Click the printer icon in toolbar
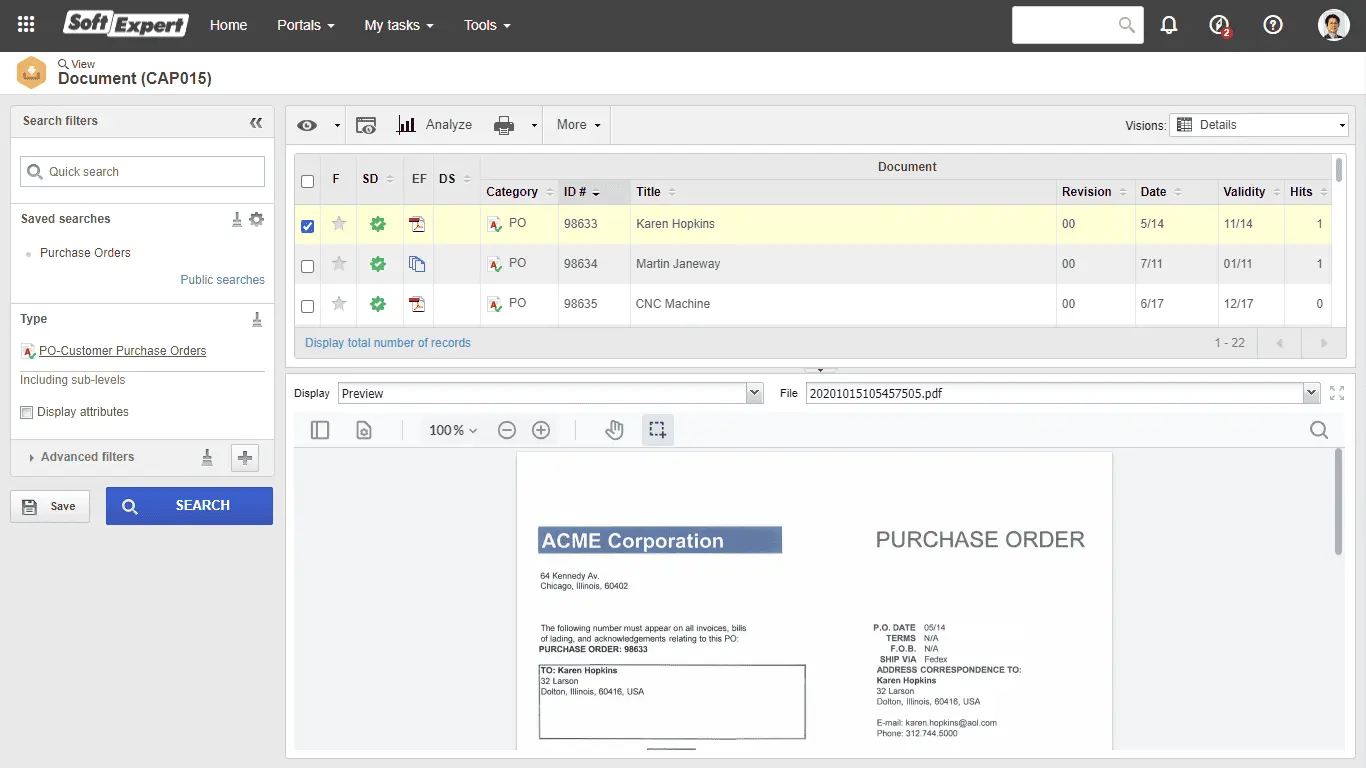 [504, 125]
